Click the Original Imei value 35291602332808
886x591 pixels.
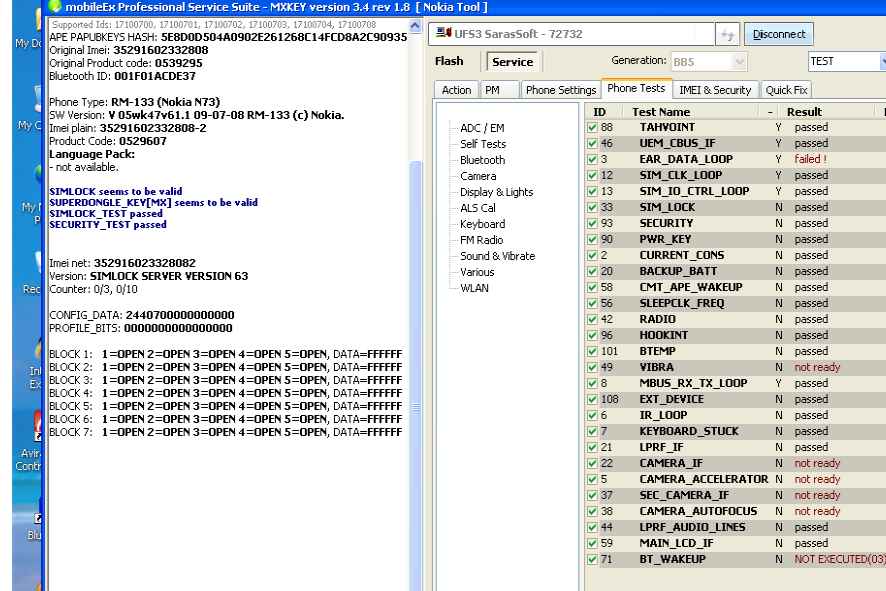pos(160,50)
